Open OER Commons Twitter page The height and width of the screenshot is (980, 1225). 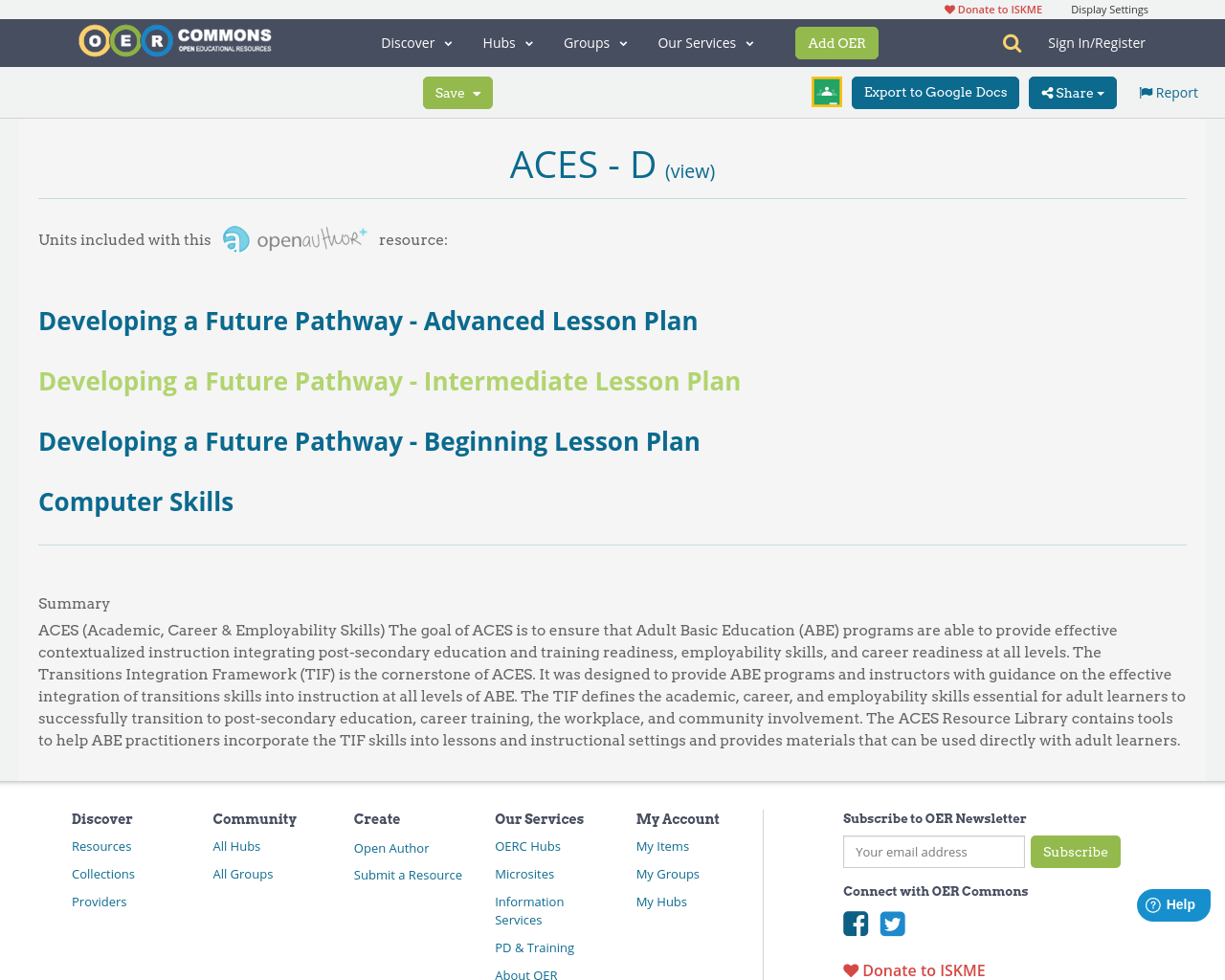892,922
